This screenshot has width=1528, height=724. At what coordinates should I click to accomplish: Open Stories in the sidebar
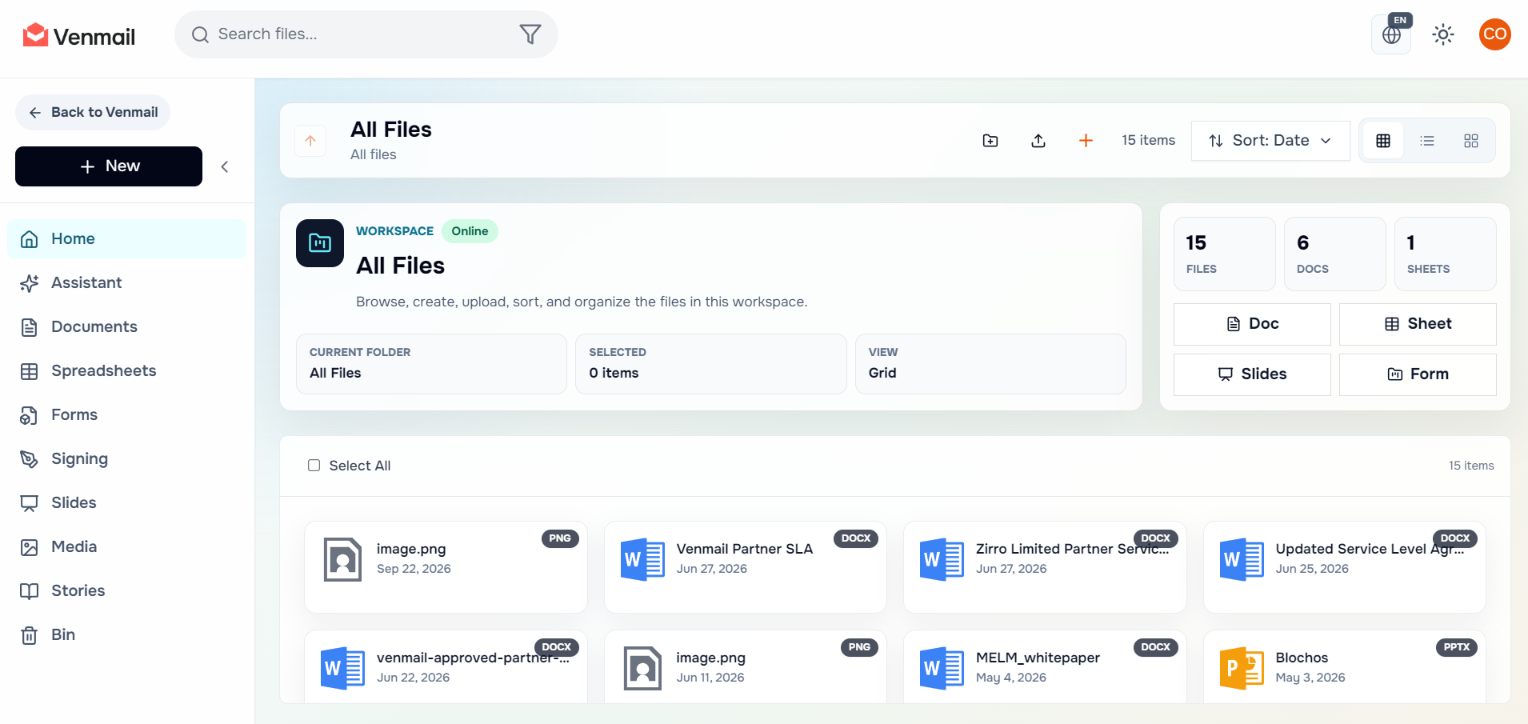tap(126, 591)
